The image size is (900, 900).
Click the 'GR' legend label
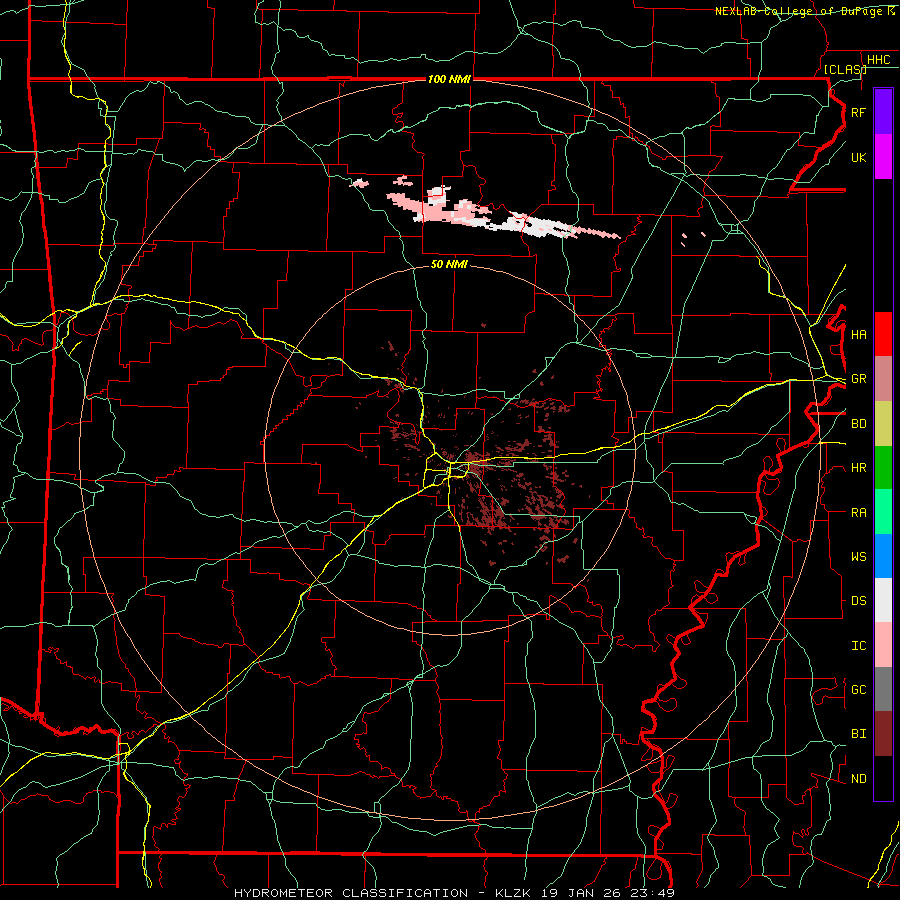click(x=858, y=379)
